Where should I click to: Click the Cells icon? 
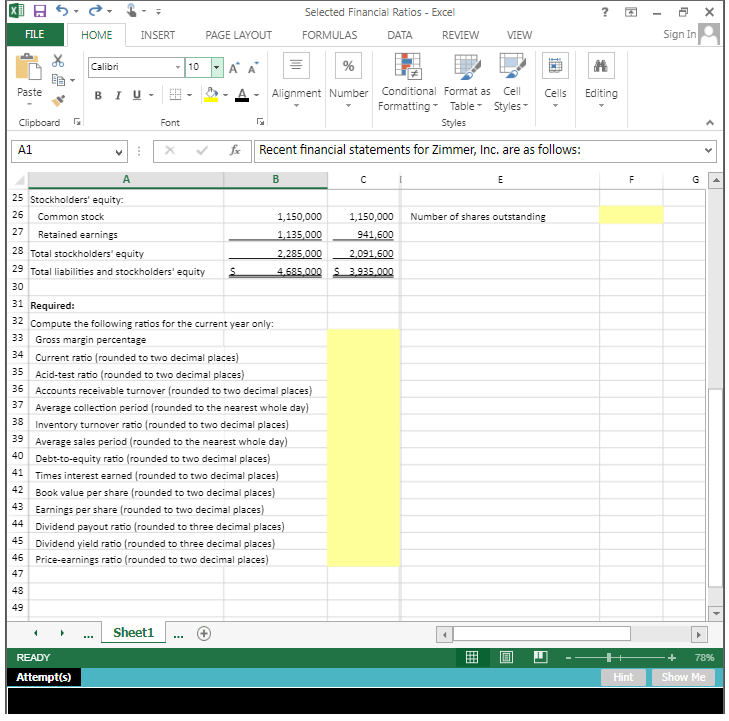click(555, 65)
